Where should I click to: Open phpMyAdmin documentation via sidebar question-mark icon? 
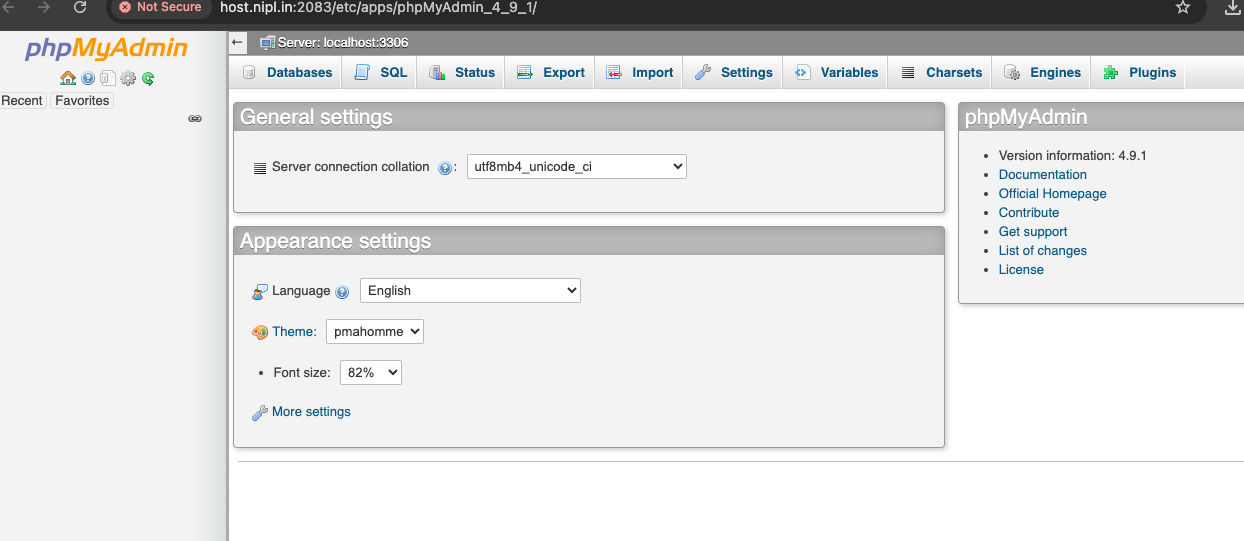88,78
